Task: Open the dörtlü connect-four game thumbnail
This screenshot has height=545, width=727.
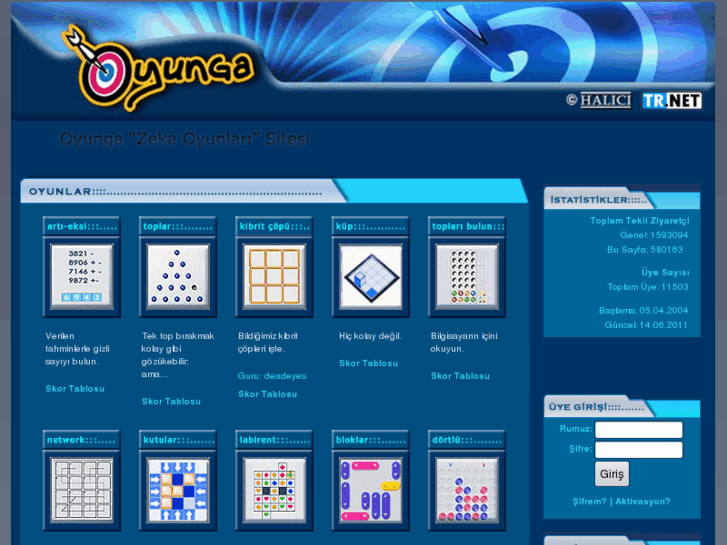Action: click(467, 490)
